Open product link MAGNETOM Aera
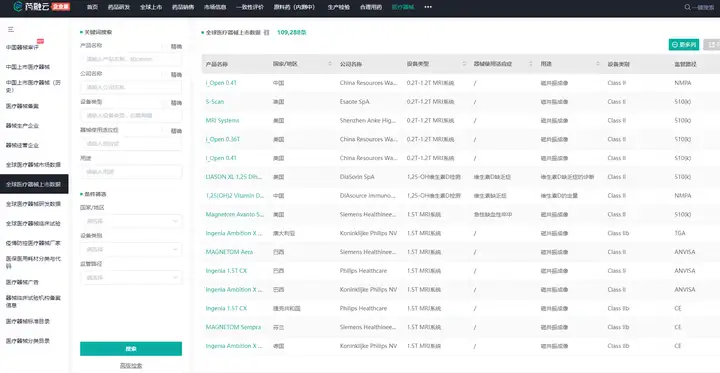Viewport: 720px width, 373px height. [229, 252]
